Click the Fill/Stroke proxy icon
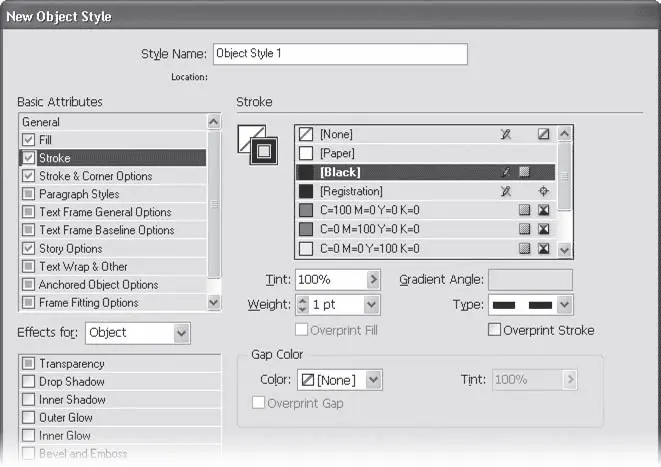 click(257, 145)
